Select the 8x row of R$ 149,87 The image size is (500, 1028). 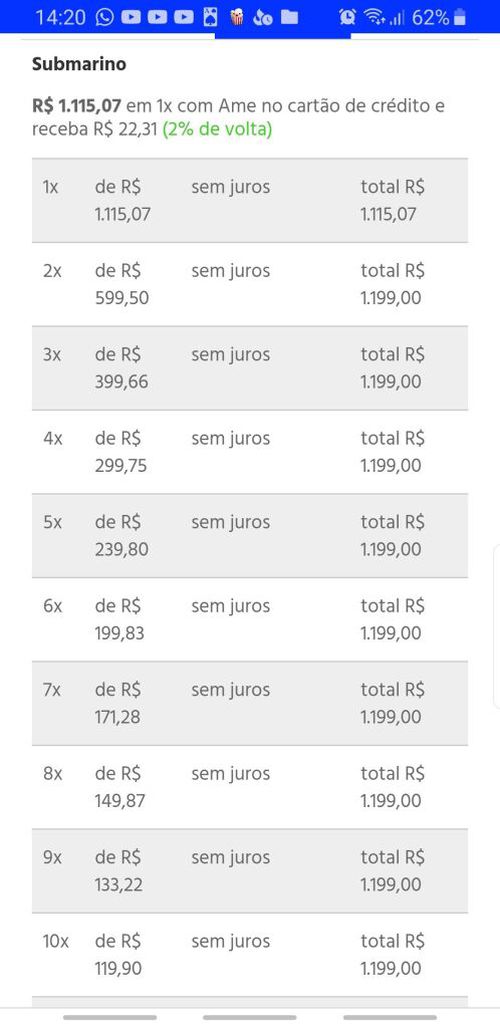click(250, 787)
